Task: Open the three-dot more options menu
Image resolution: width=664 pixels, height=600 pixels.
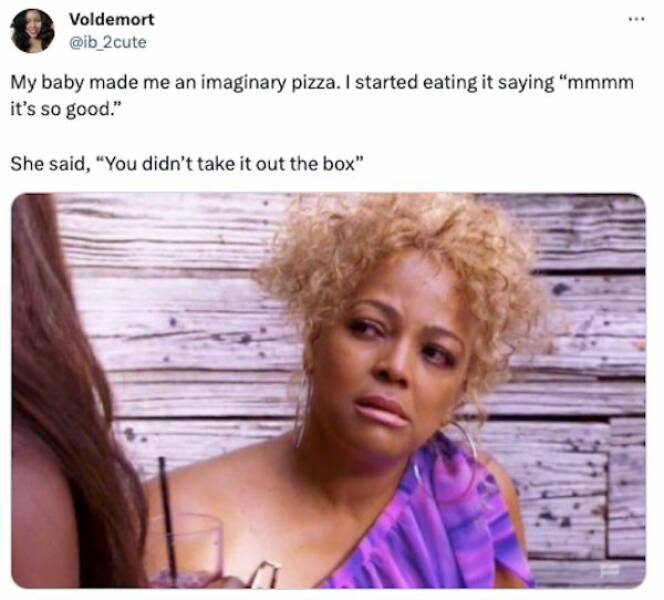Action: (636, 19)
